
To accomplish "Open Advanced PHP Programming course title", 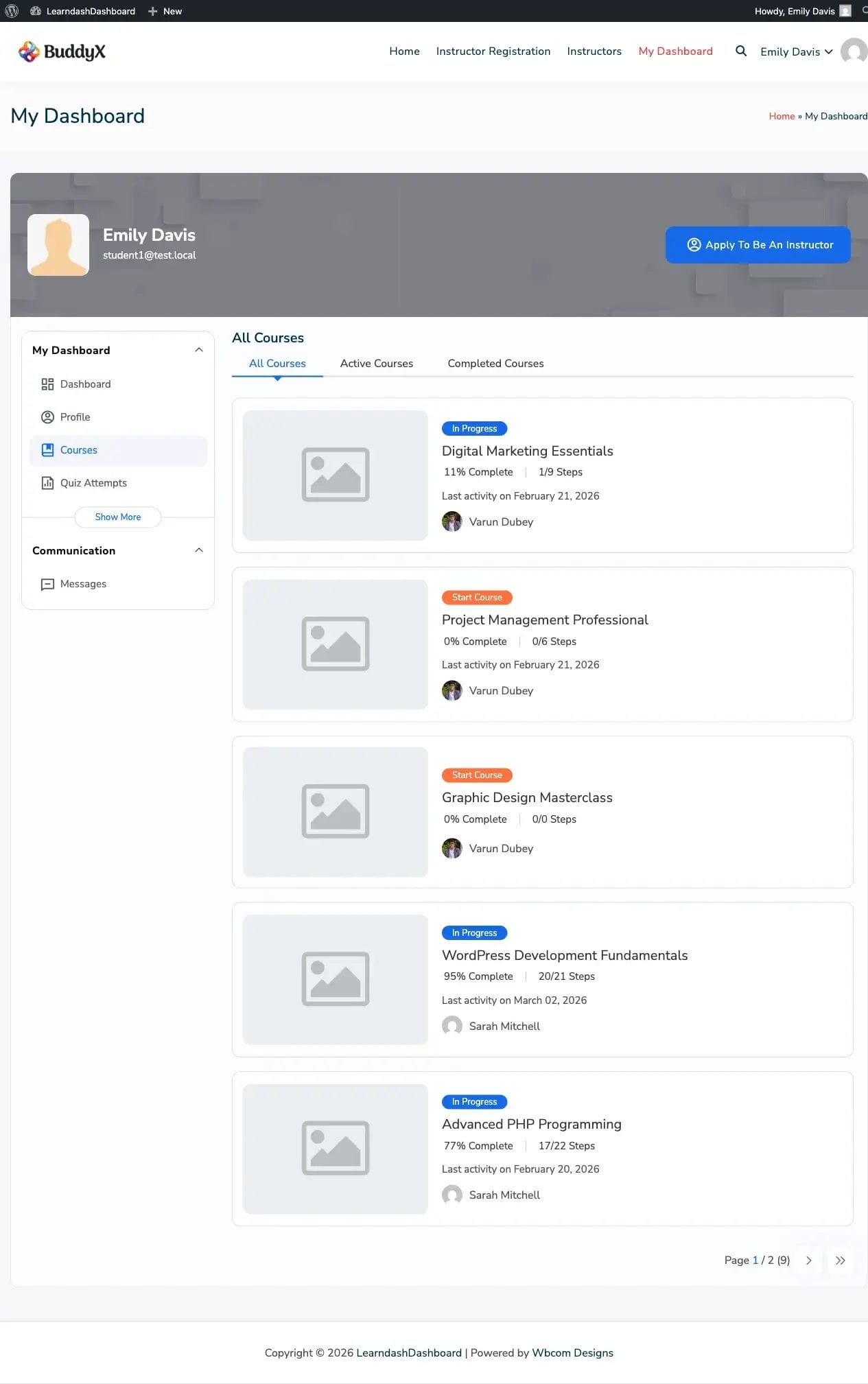I will point(532,1124).
